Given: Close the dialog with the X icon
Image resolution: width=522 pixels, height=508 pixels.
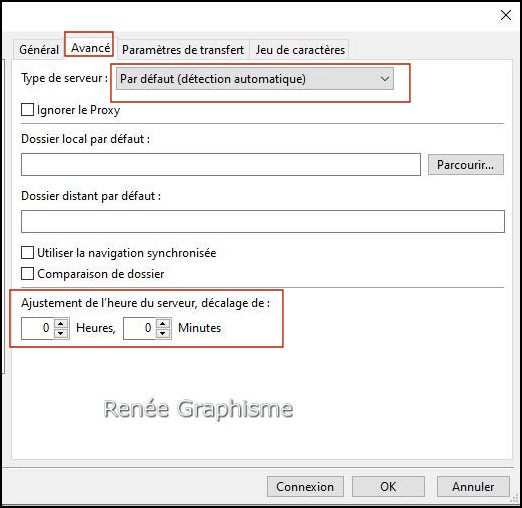Looking at the screenshot, I should [x=506, y=15].
